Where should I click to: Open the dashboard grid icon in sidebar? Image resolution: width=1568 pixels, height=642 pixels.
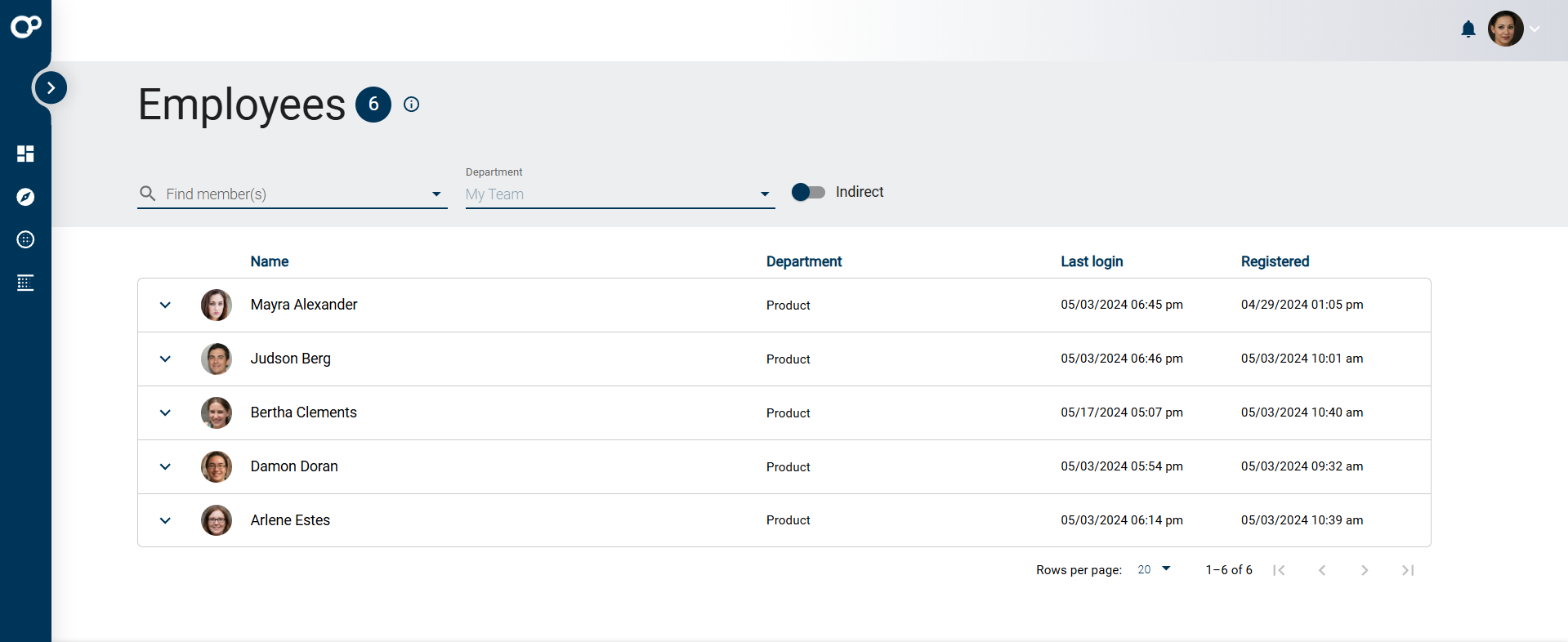25,154
